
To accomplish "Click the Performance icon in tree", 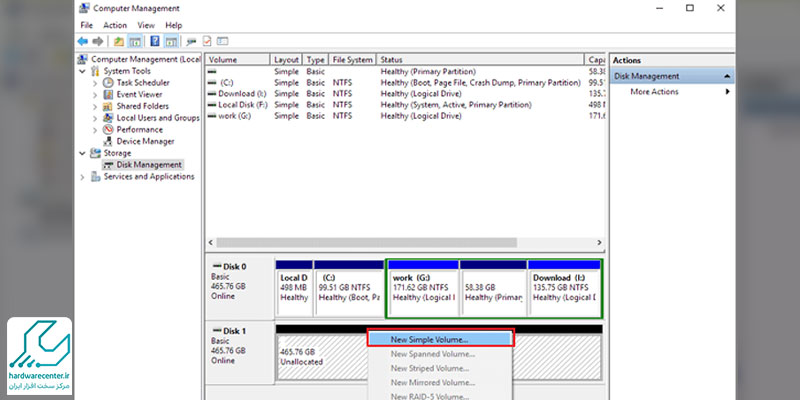I will (108, 130).
